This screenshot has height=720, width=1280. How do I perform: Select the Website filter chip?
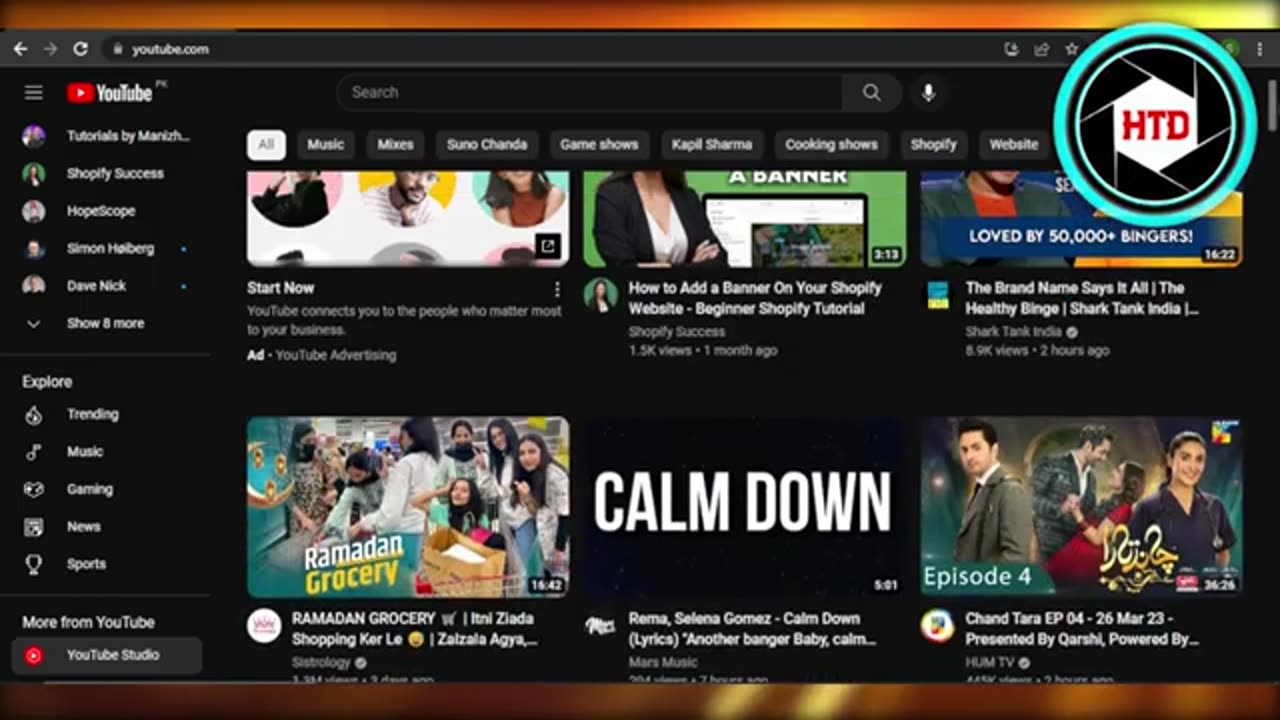coord(1014,145)
